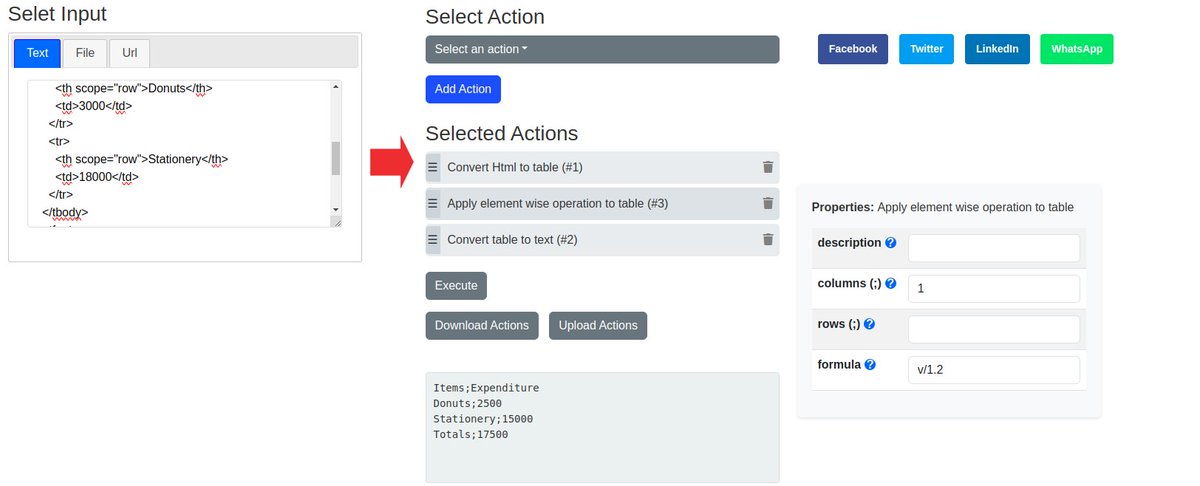
Task: Switch to the Text input tab
Action: click(37, 52)
